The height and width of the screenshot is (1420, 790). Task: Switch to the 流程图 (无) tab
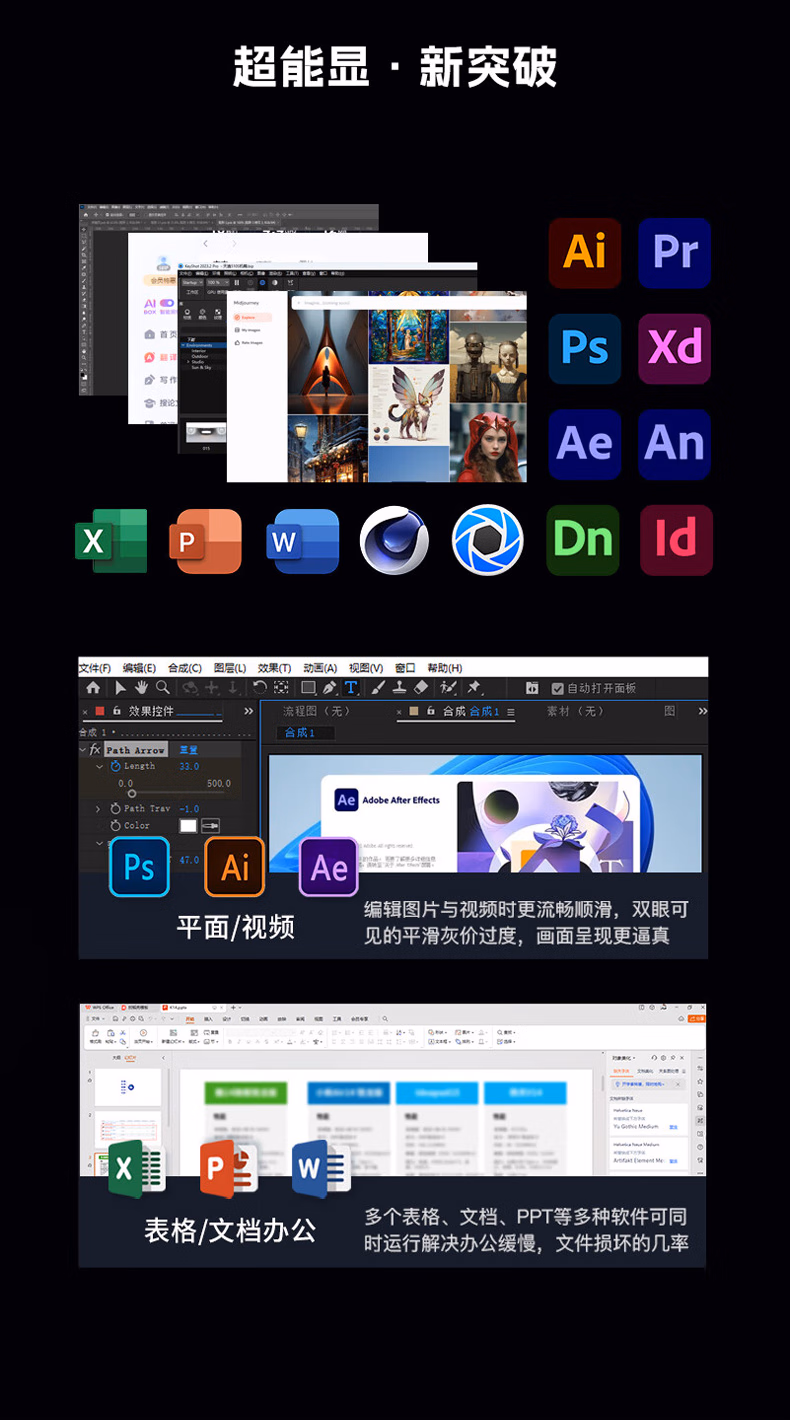(x=317, y=711)
